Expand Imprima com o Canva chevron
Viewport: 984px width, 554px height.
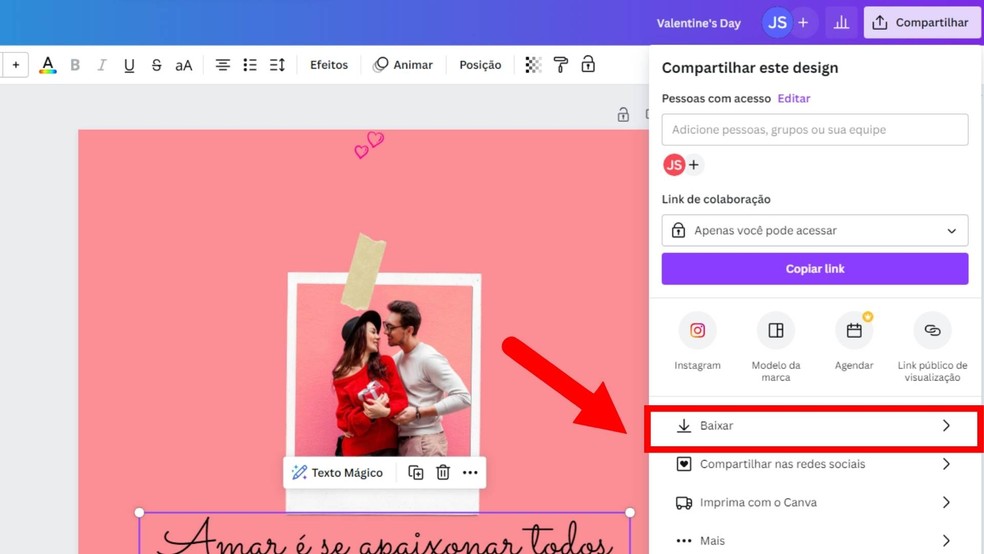[x=946, y=503]
